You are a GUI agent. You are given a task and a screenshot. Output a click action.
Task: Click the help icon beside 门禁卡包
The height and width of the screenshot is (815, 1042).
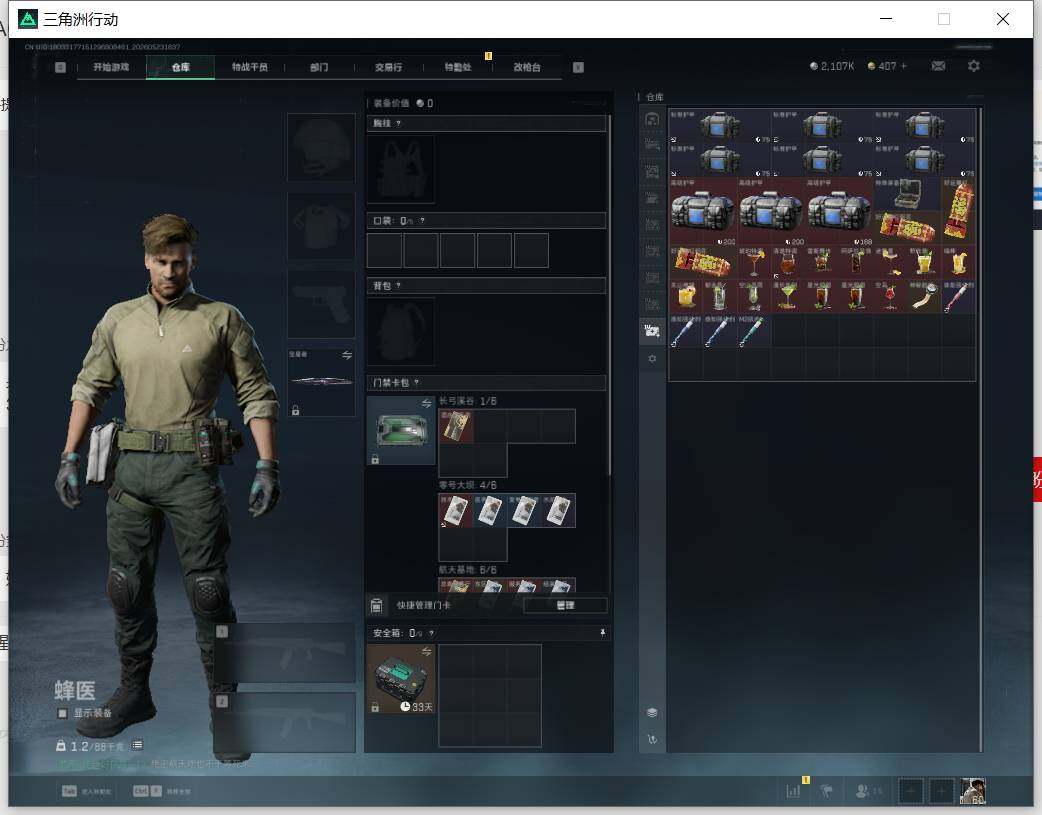[417, 382]
